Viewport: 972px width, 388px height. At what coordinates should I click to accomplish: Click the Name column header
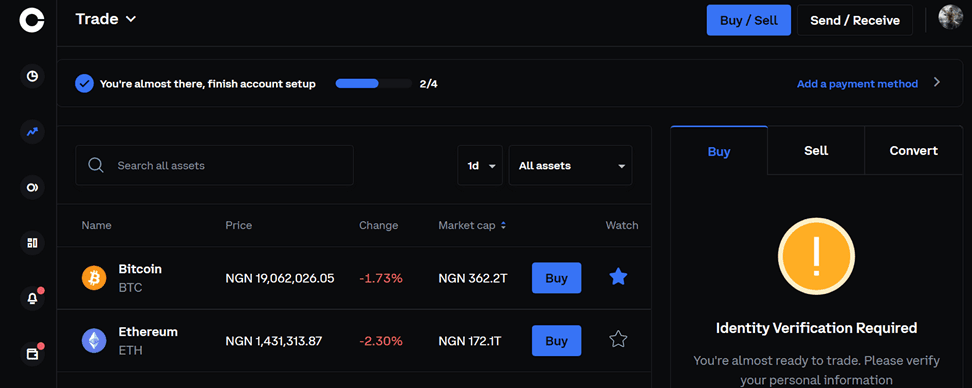(96, 226)
